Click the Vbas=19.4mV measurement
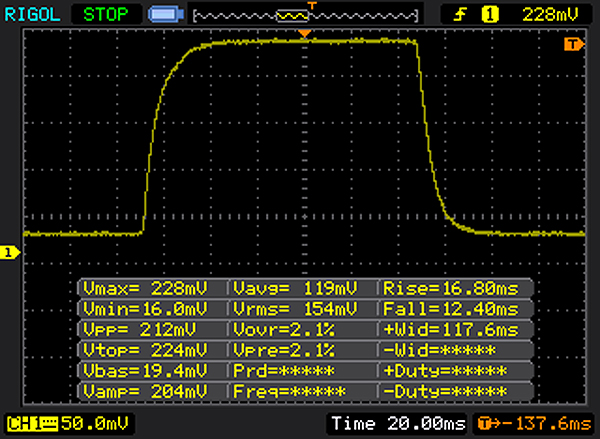 145,370
